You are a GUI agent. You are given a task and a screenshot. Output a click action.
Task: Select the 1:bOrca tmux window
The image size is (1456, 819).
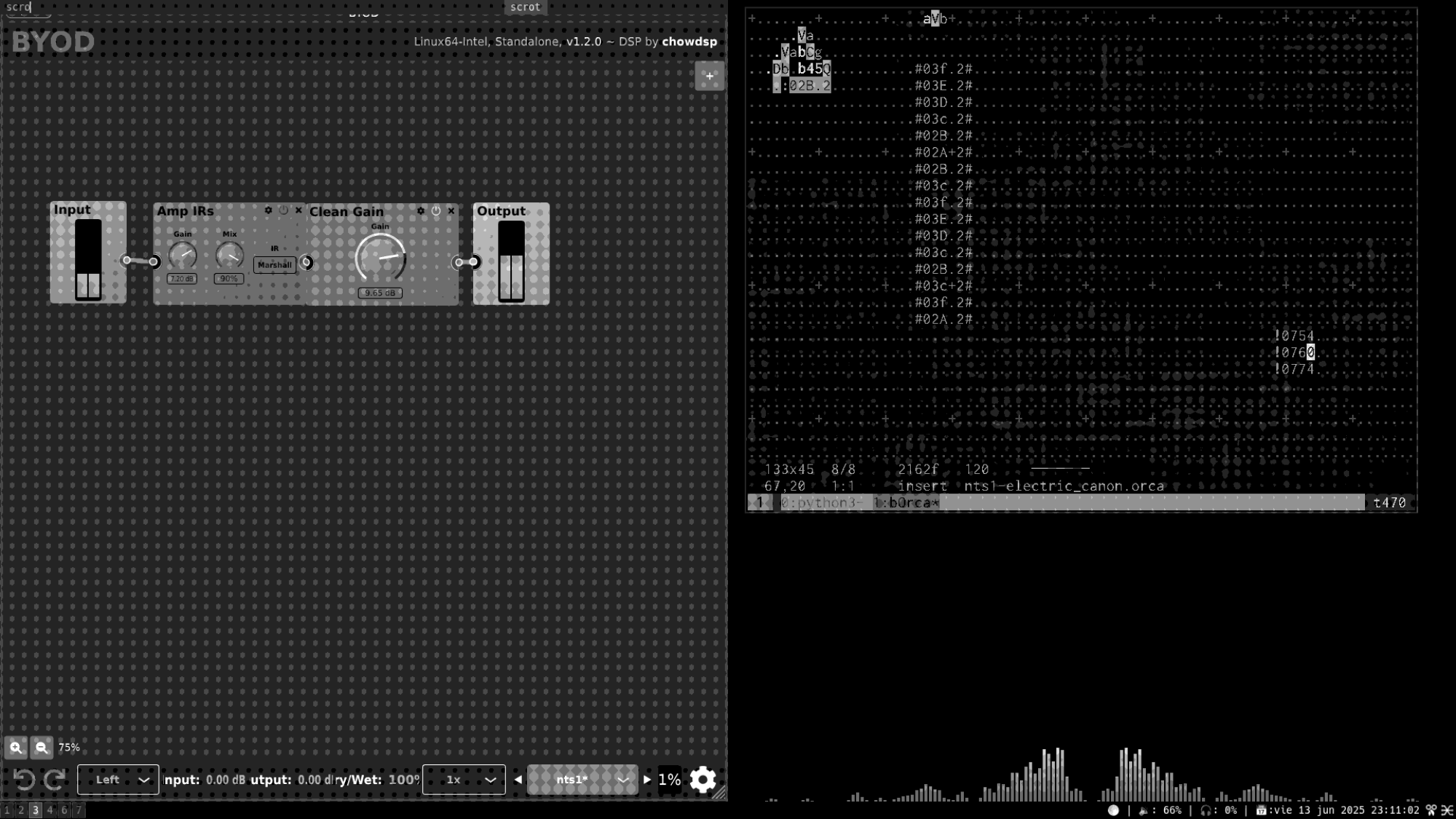[906, 502]
